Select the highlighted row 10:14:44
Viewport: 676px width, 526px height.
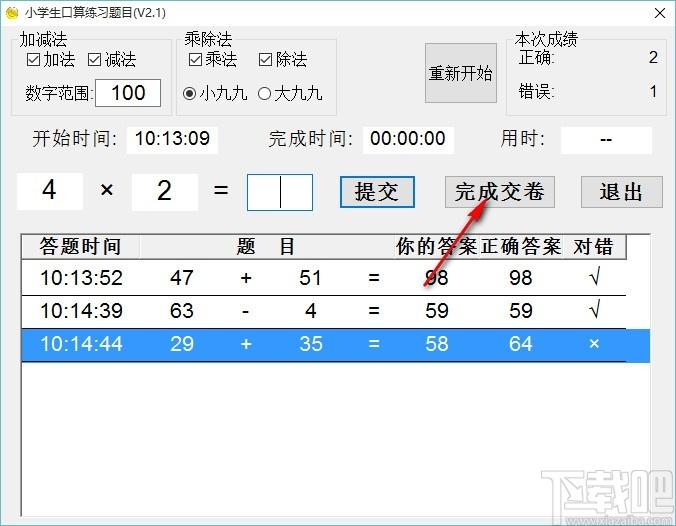click(335, 344)
